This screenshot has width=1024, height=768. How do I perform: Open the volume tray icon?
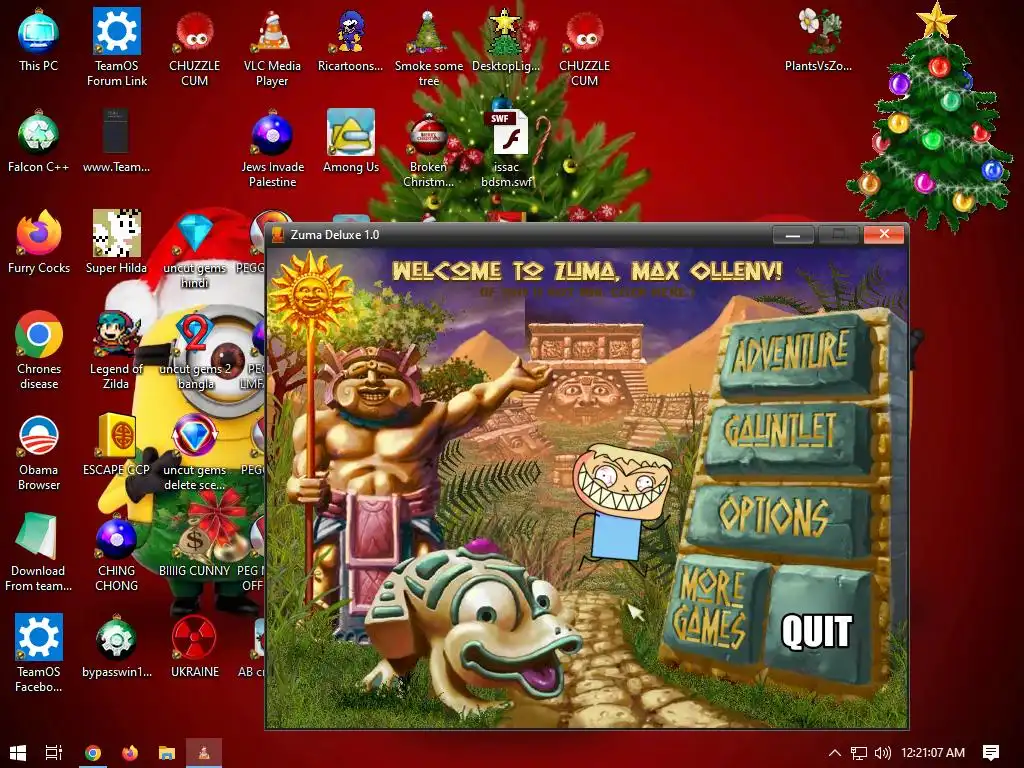(883, 752)
